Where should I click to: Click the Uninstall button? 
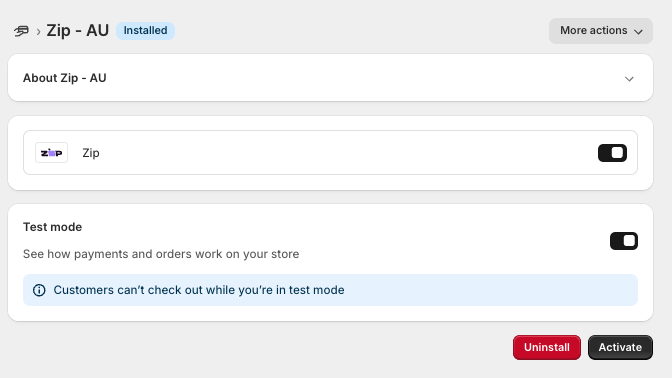point(547,347)
